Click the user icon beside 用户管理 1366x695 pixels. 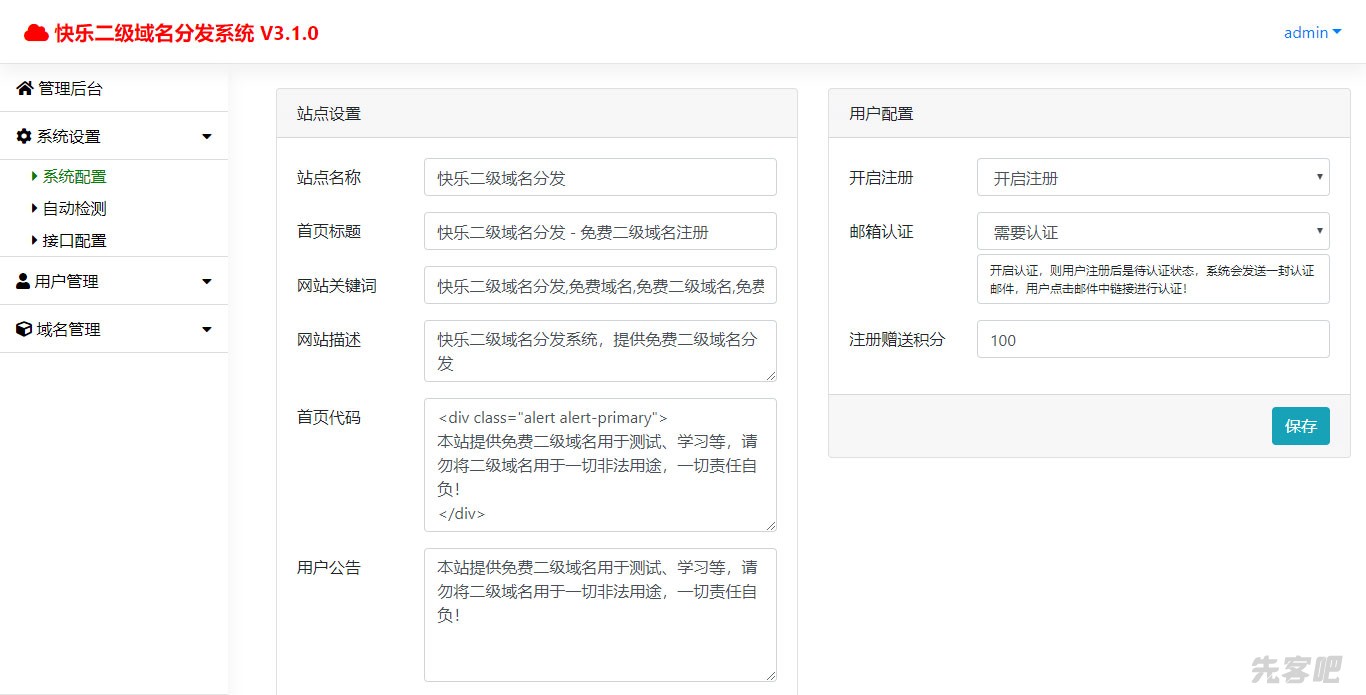point(23,281)
